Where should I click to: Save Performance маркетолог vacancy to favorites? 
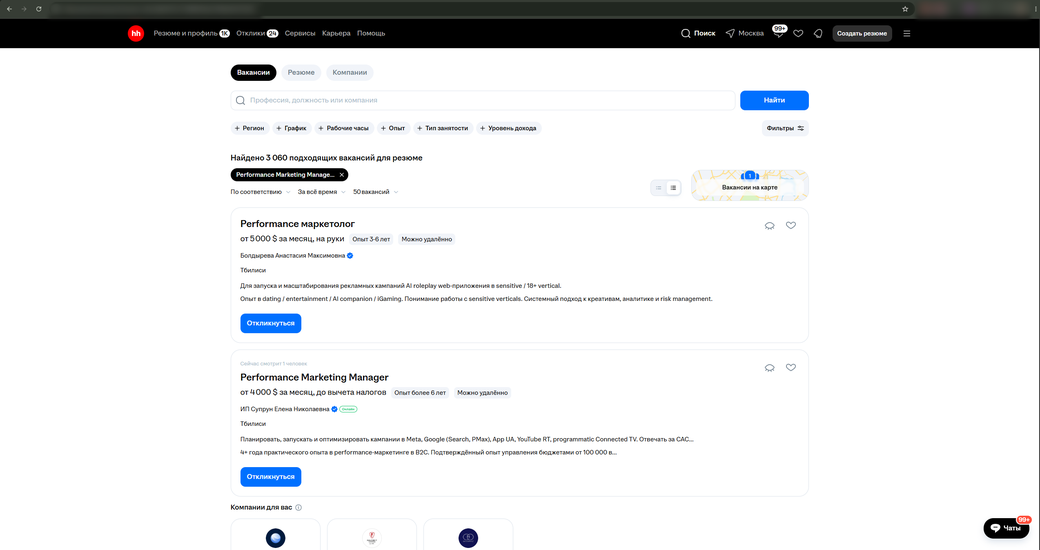(x=791, y=226)
